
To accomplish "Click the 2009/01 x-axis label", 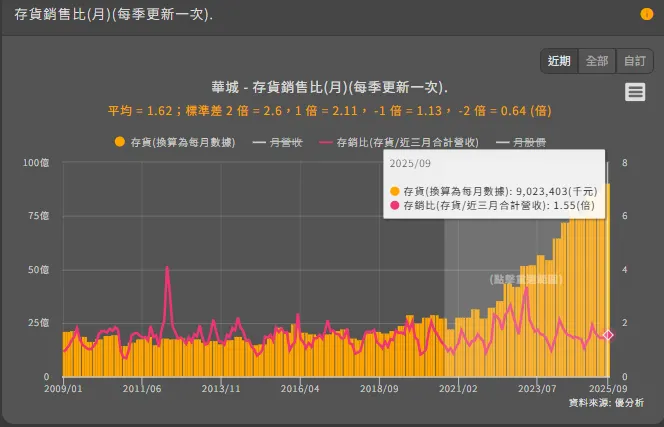I will point(63,388).
